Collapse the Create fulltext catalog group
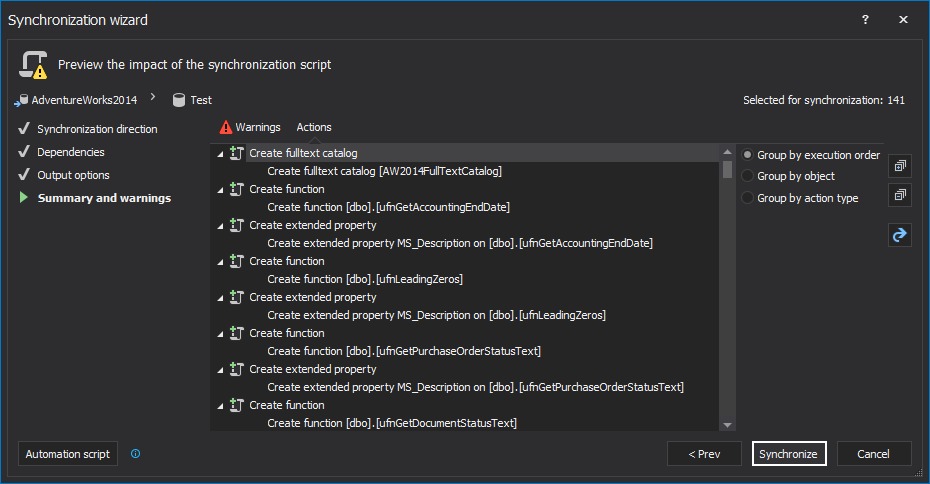Viewport: 930px width, 484px height. 221,155
